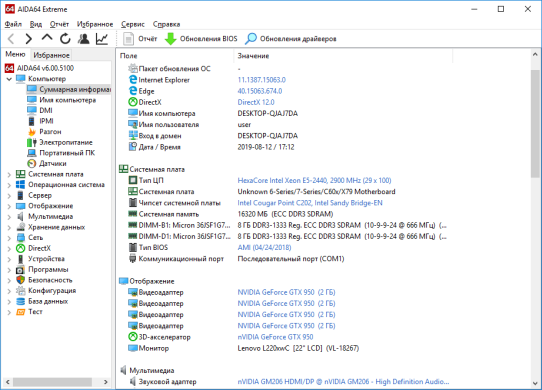Open the Вид menu
The height and width of the screenshot is (390, 542).
click(36, 24)
